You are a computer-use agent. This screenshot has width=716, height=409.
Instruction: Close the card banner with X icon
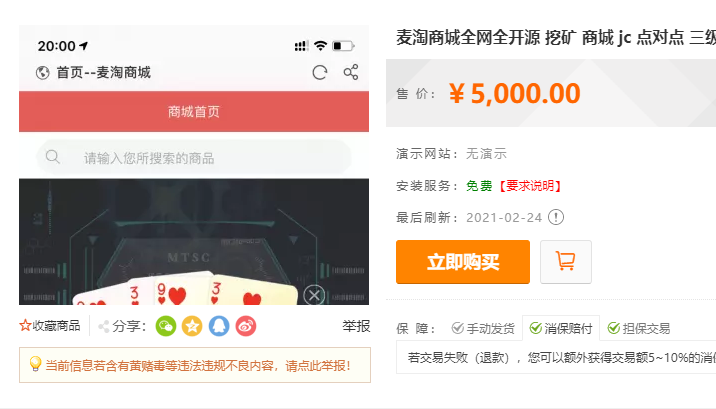point(314,295)
